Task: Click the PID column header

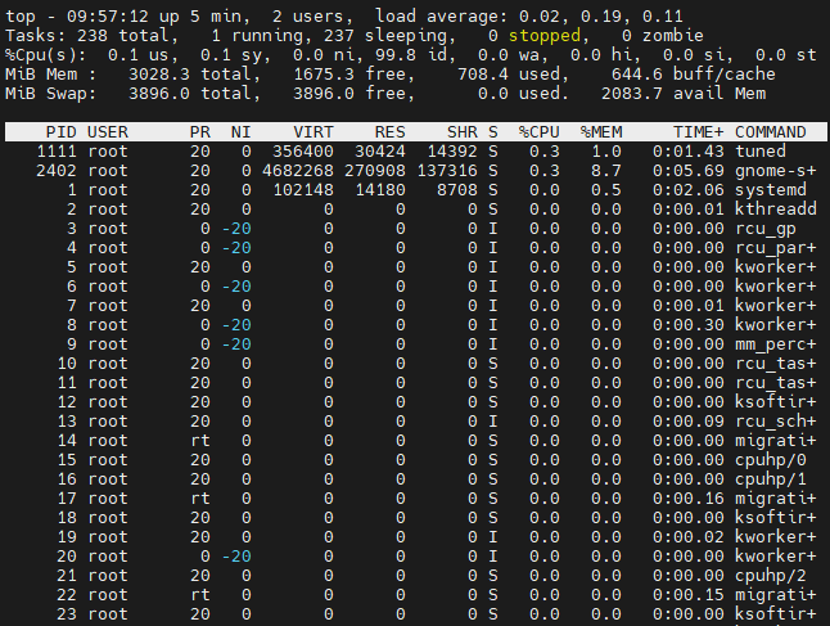Action: point(61,132)
